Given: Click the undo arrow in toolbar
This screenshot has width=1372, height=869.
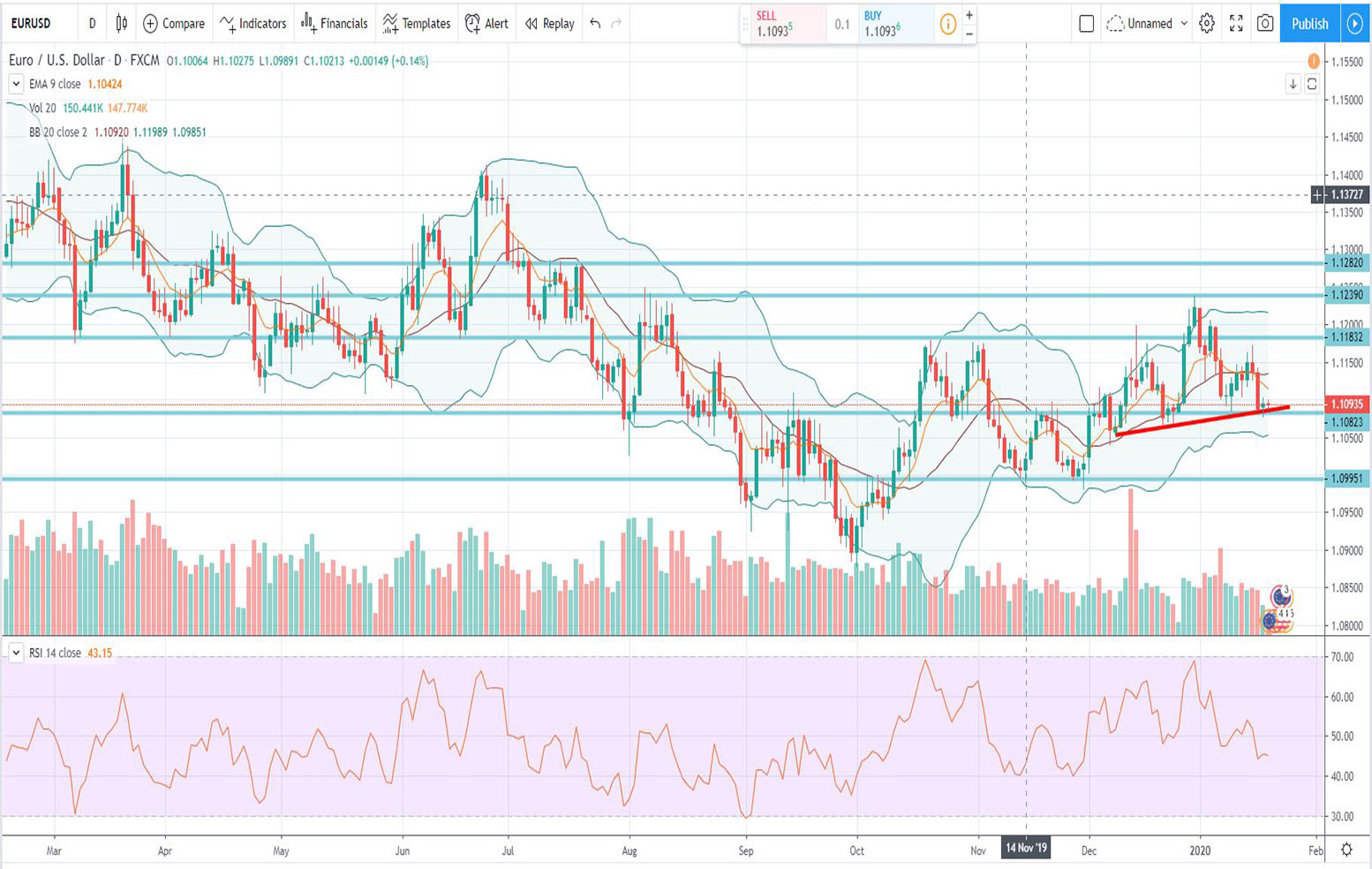Looking at the screenshot, I should (595, 24).
